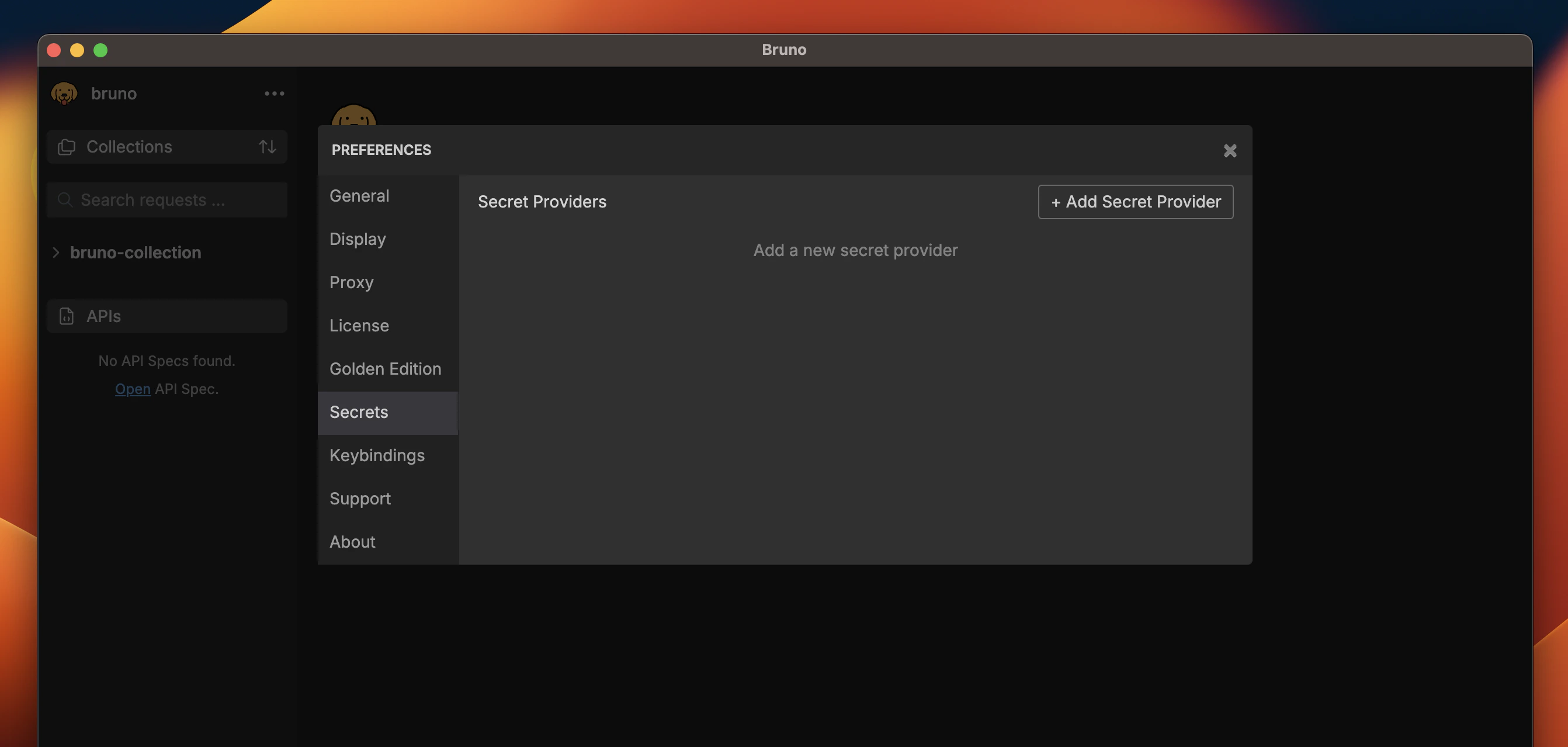Open the Support tab

point(360,499)
